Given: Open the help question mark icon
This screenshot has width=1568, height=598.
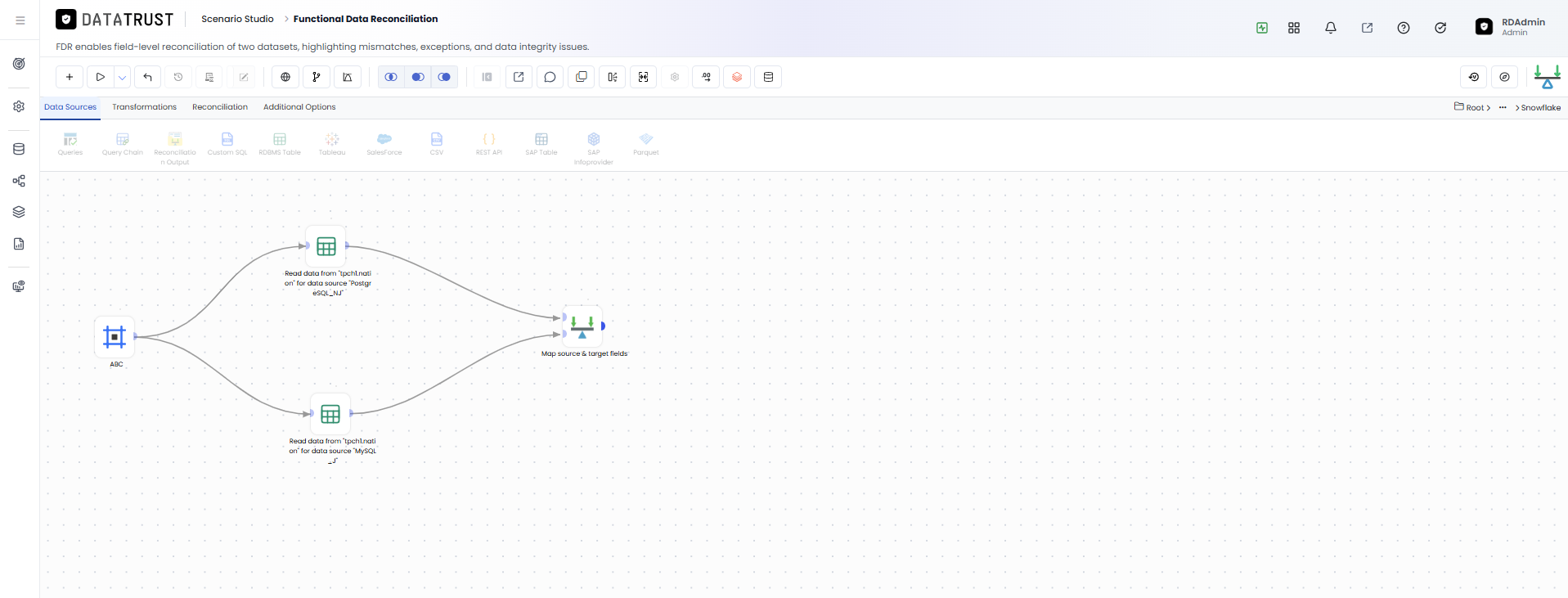Looking at the screenshot, I should (1404, 28).
